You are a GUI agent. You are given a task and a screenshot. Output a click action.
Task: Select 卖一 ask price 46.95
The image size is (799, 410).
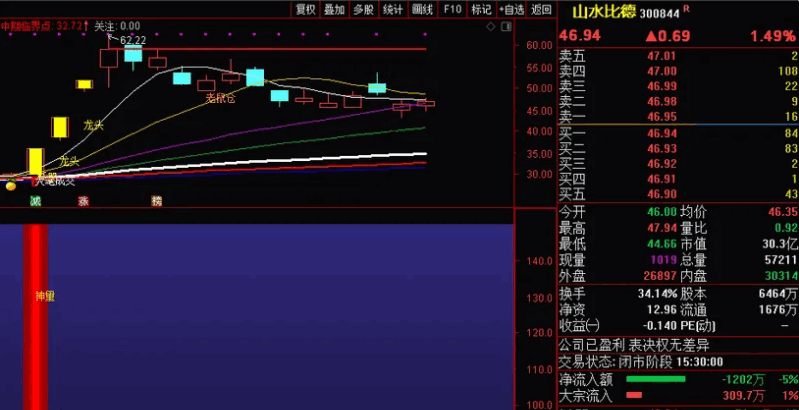pyautogui.click(x=662, y=117)
